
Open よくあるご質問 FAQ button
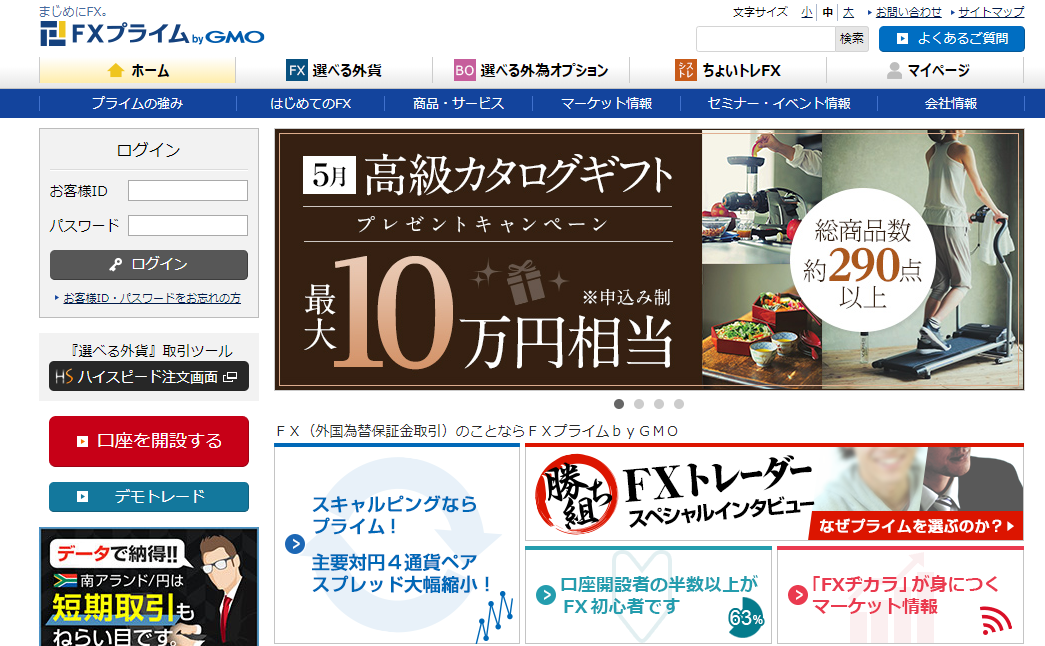pos(952,39)
